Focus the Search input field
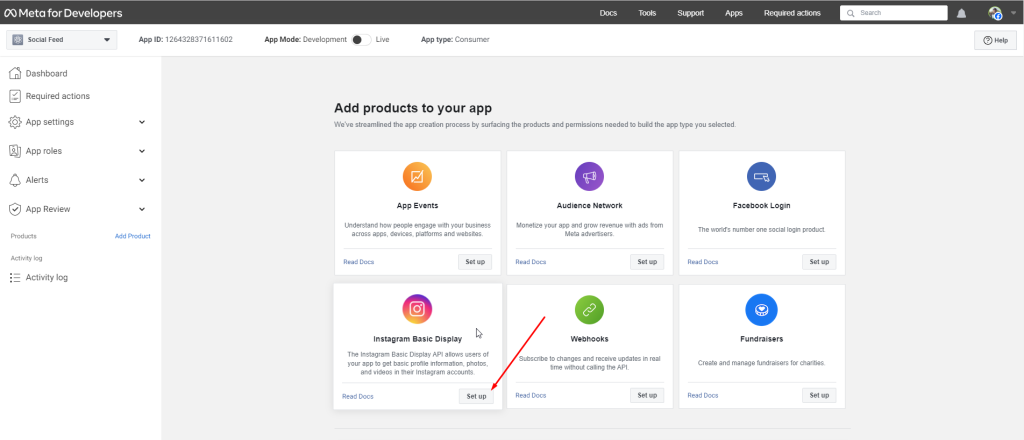Image resolution: width=1024 pixels, height=440 pixels. [x=893, y=13]
